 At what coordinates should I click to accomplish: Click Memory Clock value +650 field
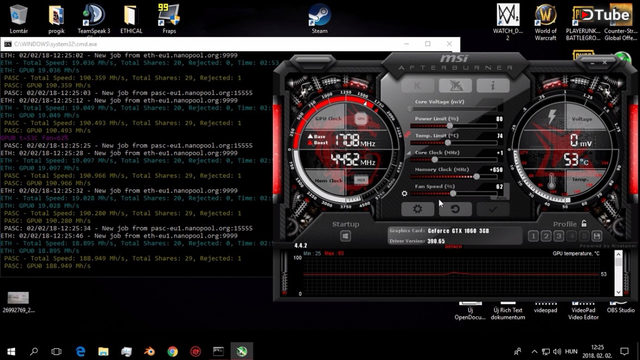(496, 170)
